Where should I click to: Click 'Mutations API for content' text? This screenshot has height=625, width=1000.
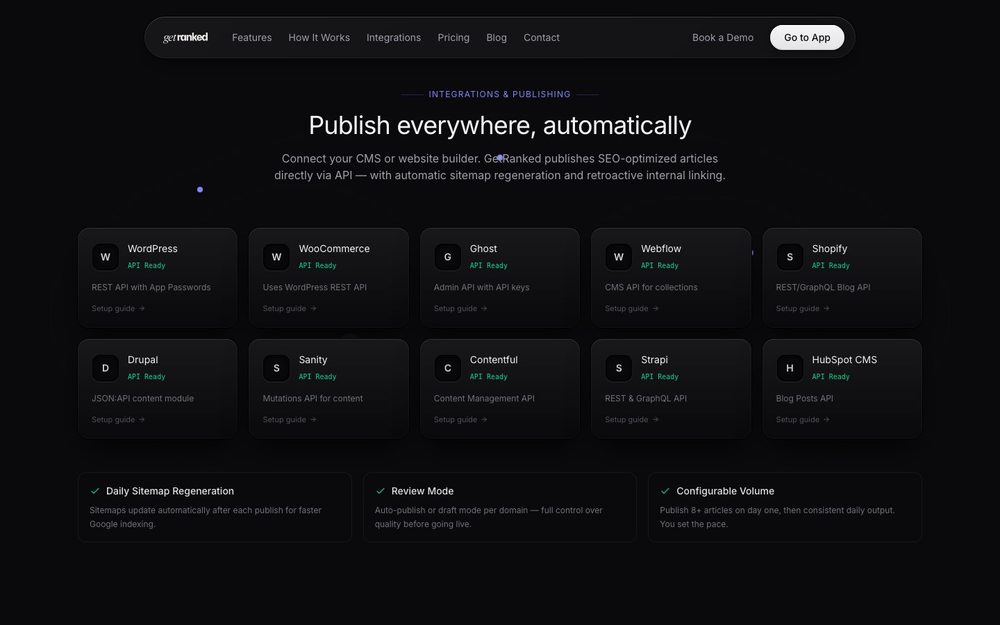312,399
